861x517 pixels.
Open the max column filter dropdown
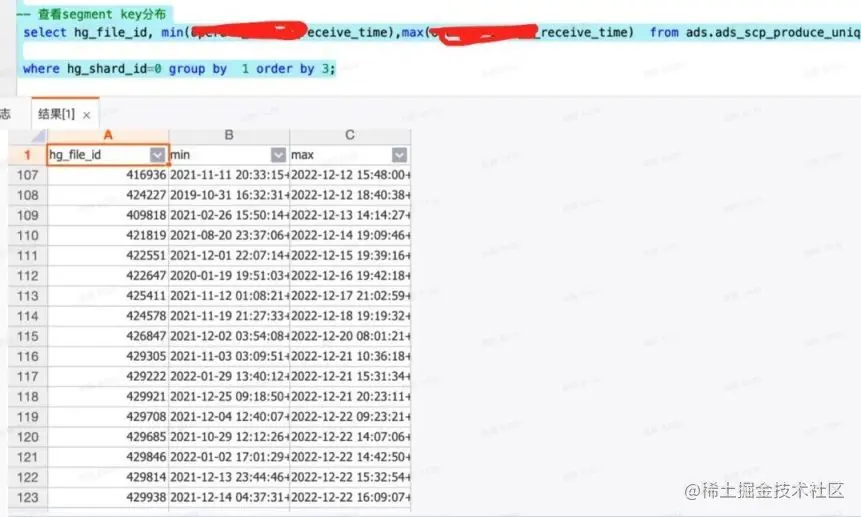[x=399, y=155]
